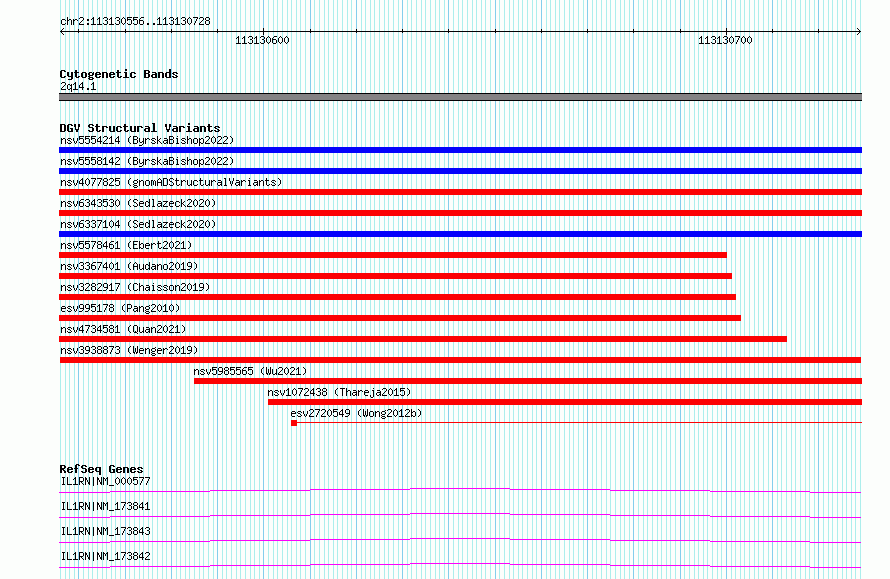Select the nsv3367401 red variant bar
The height and width of the screenshot is (579, 890).
click(396, 276)
